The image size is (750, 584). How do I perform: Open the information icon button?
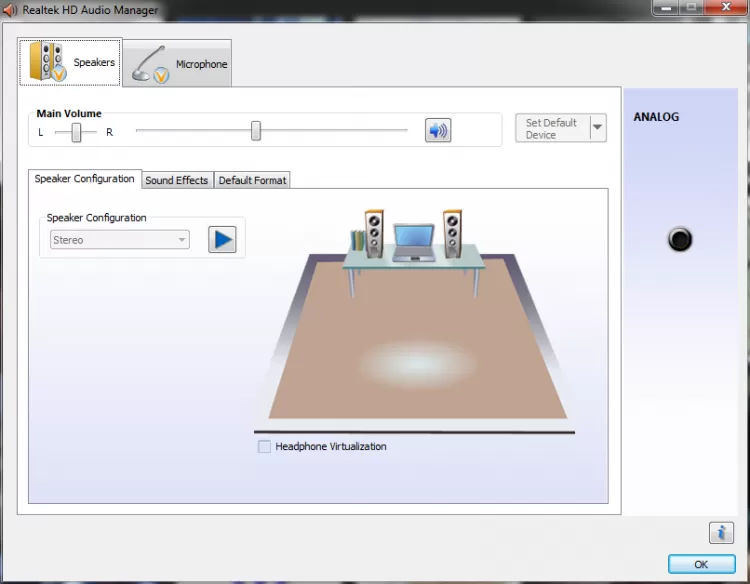click(x=720, y=533)
